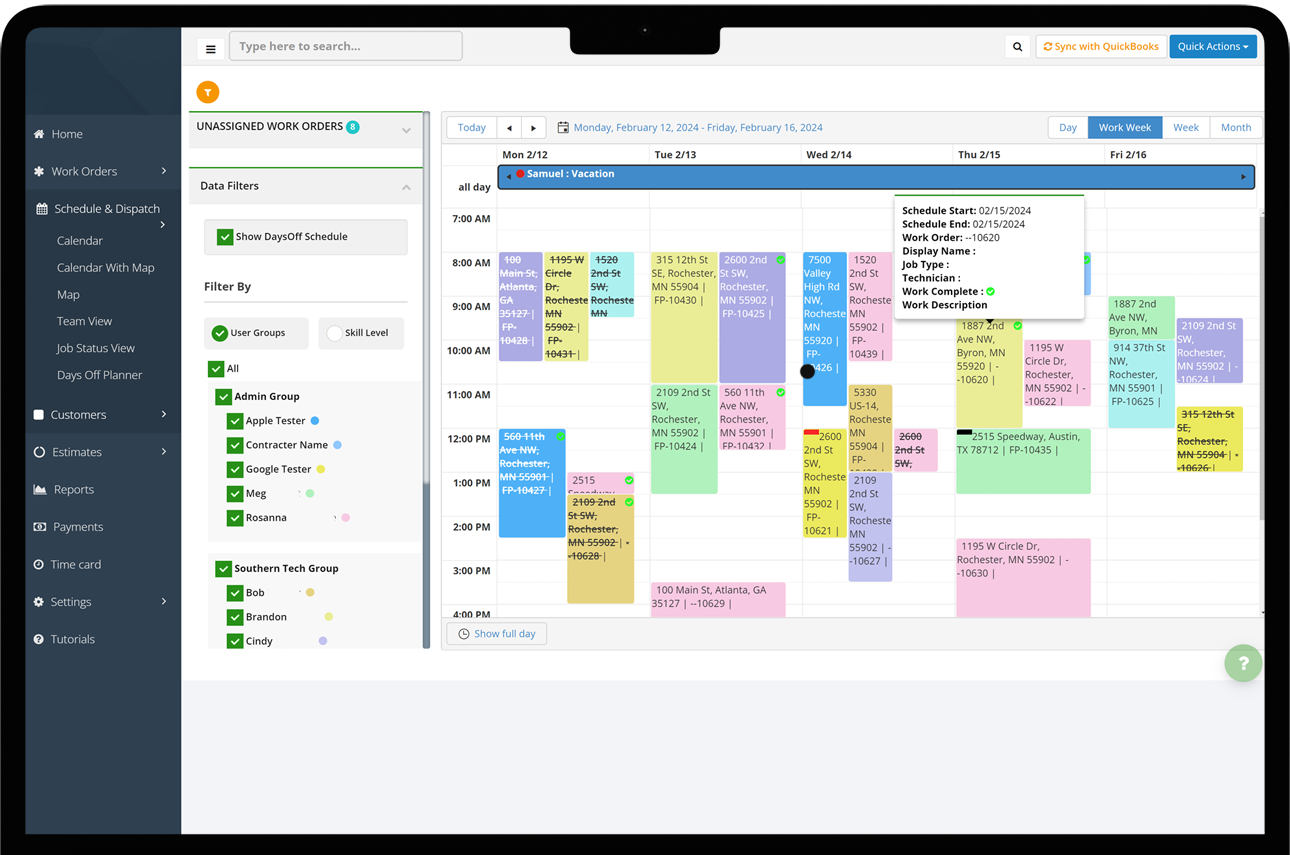
Task: Click the orange filter funnel icon
Action: (x=207, y=92)
